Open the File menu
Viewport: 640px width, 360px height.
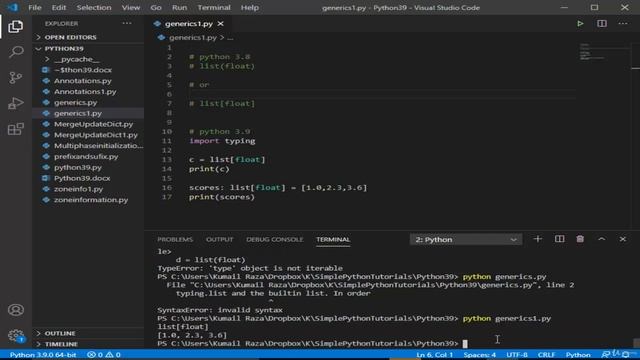[x=35, y=7]
